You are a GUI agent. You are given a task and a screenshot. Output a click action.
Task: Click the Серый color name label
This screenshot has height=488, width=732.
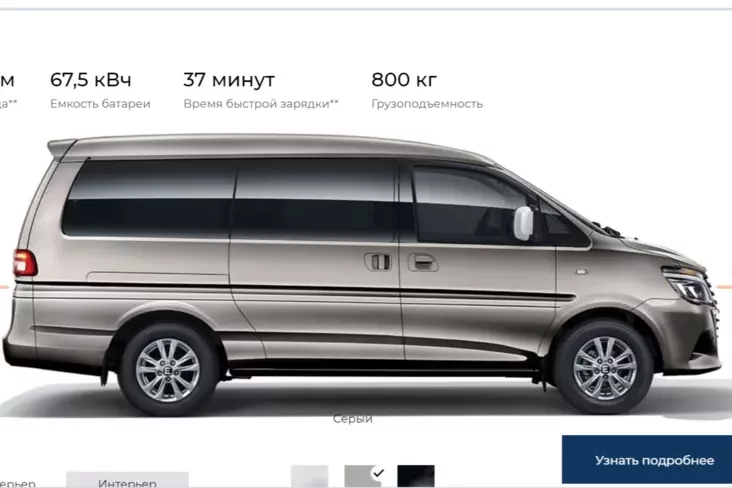tap(352, 419)
